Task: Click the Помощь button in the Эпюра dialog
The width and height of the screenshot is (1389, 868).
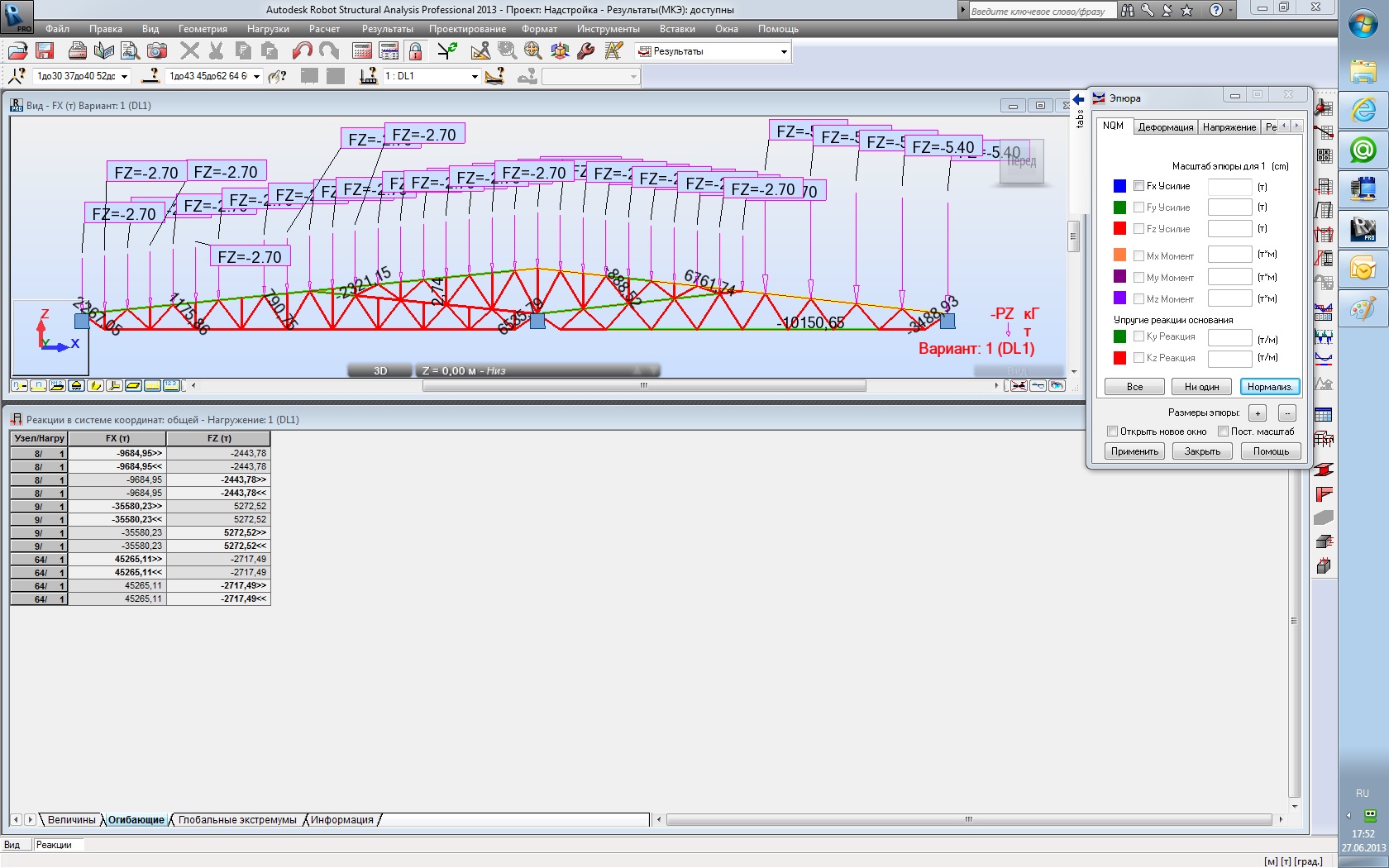Action: [x=1271, y=451]
